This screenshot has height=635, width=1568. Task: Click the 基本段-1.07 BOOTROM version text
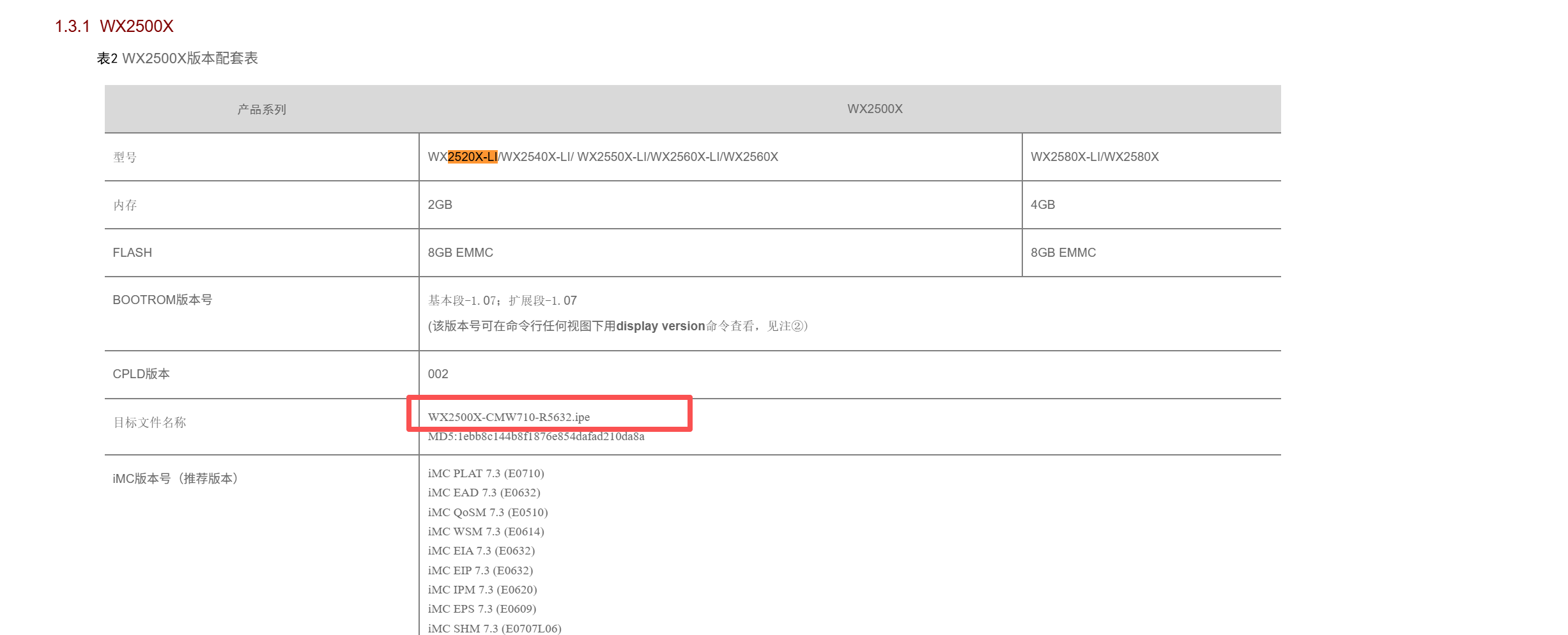pyautogui.click(x=463, y=300)
